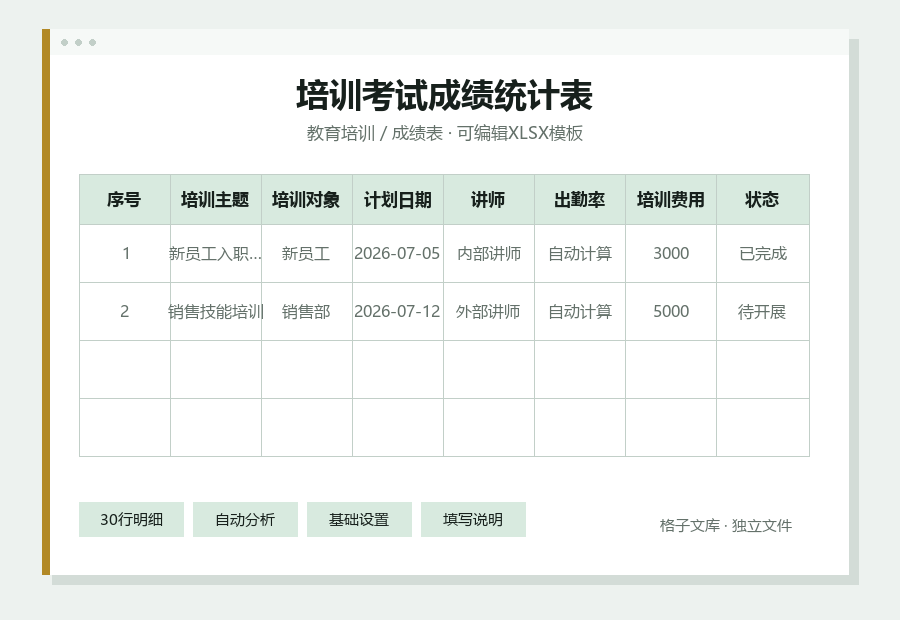This screenshot has width=900, height=620.
Task: Open the 填写说明 tag
Action: [x=473, y=520]
